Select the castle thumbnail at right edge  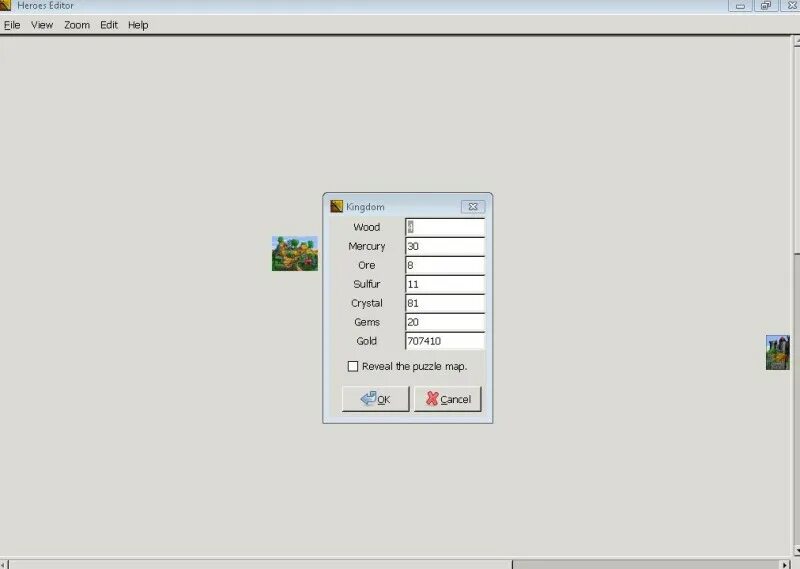click(x=778, y=352)
